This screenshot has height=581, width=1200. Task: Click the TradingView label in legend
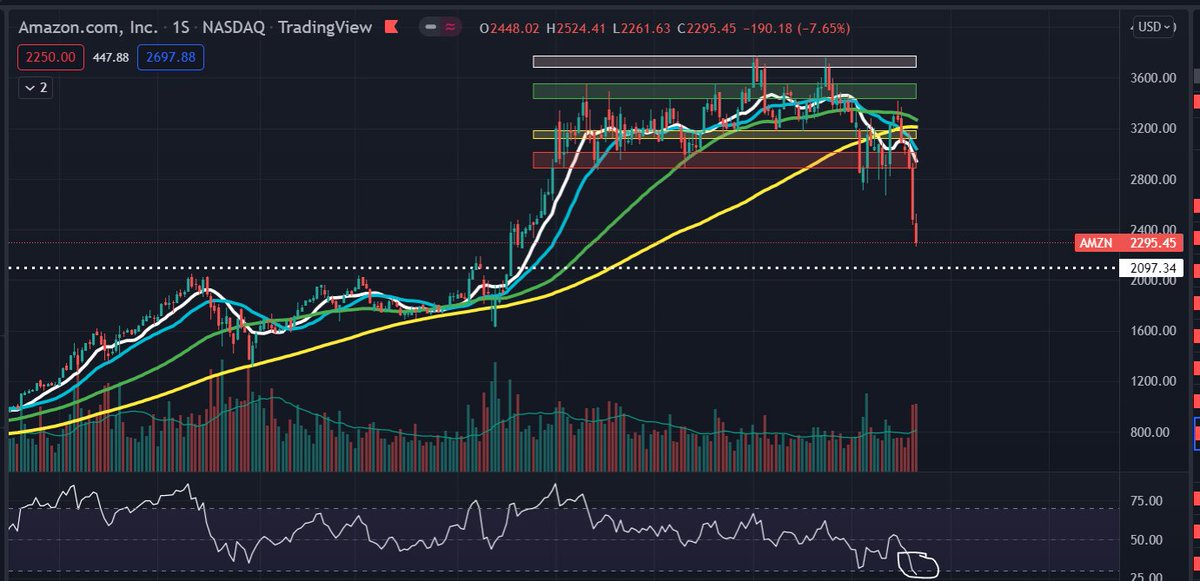point(324,30)
